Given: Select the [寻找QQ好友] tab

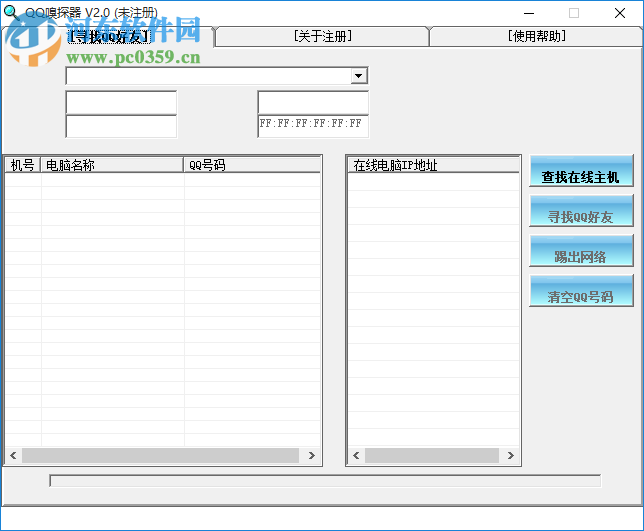Looking at the screenshot, I should [x=109, y=37].
